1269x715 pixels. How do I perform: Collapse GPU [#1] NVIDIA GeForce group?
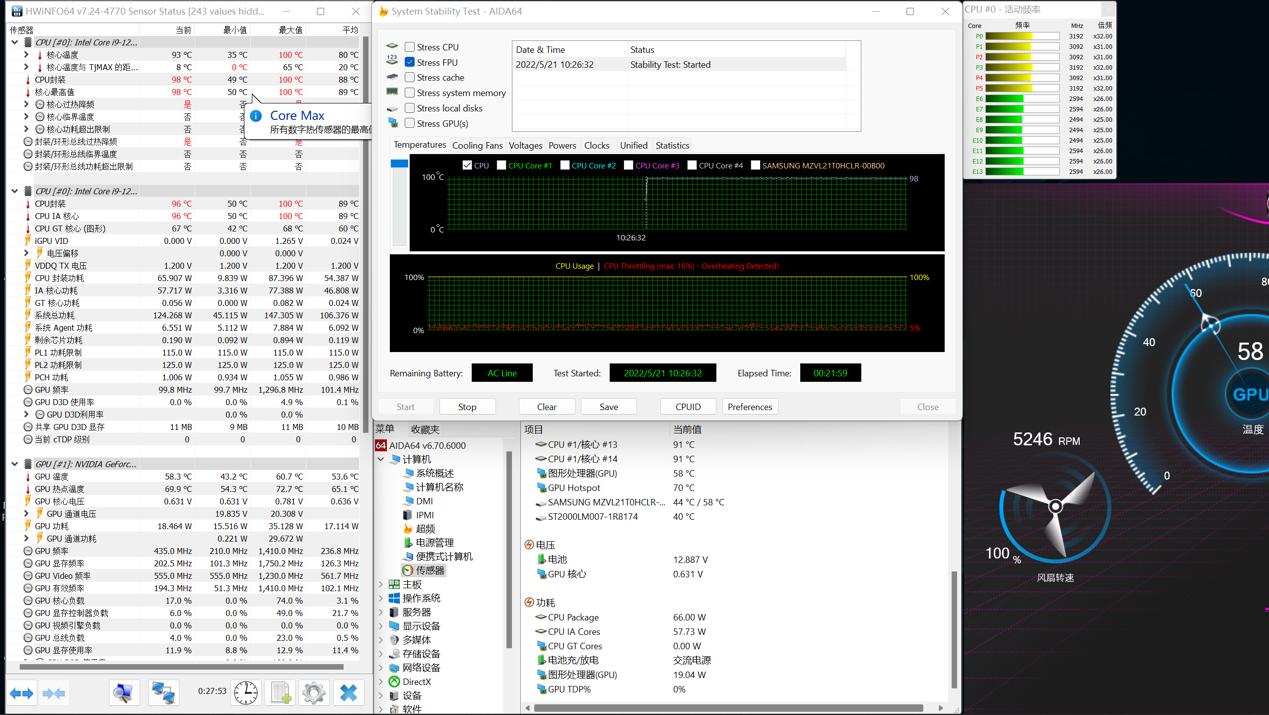[x=14, y=464]
